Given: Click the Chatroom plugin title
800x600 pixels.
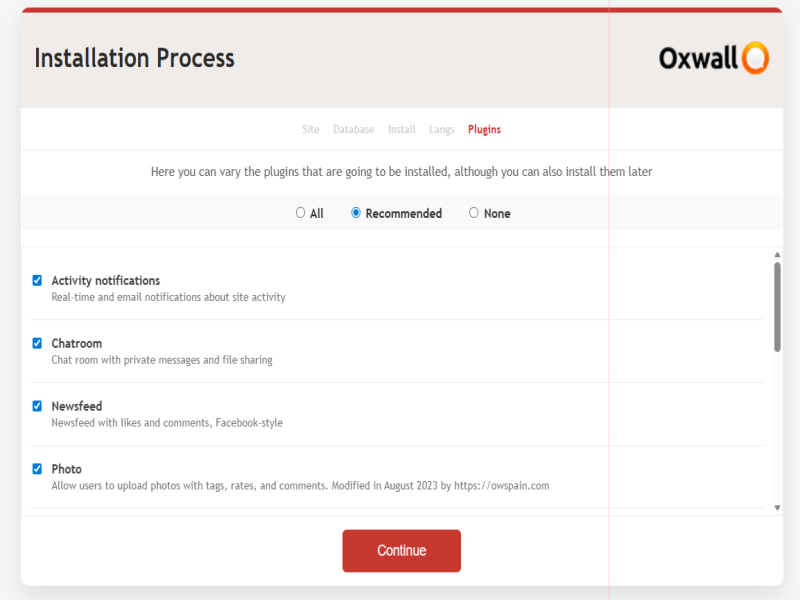Looking at the screenshot, I should tap(77, 343).
